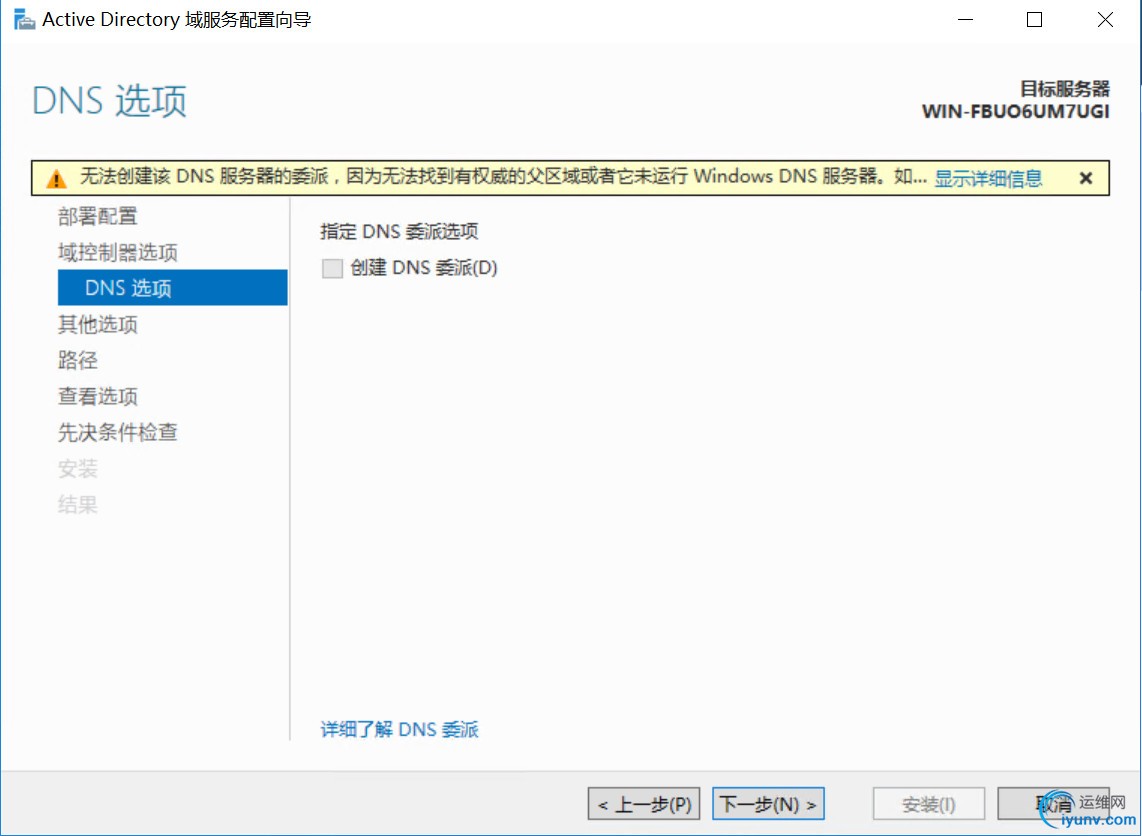Go to 域控制器选项 step
The height and width of the screenshot is (836, 1142).
pyautogui.click(x=118, y=253)
